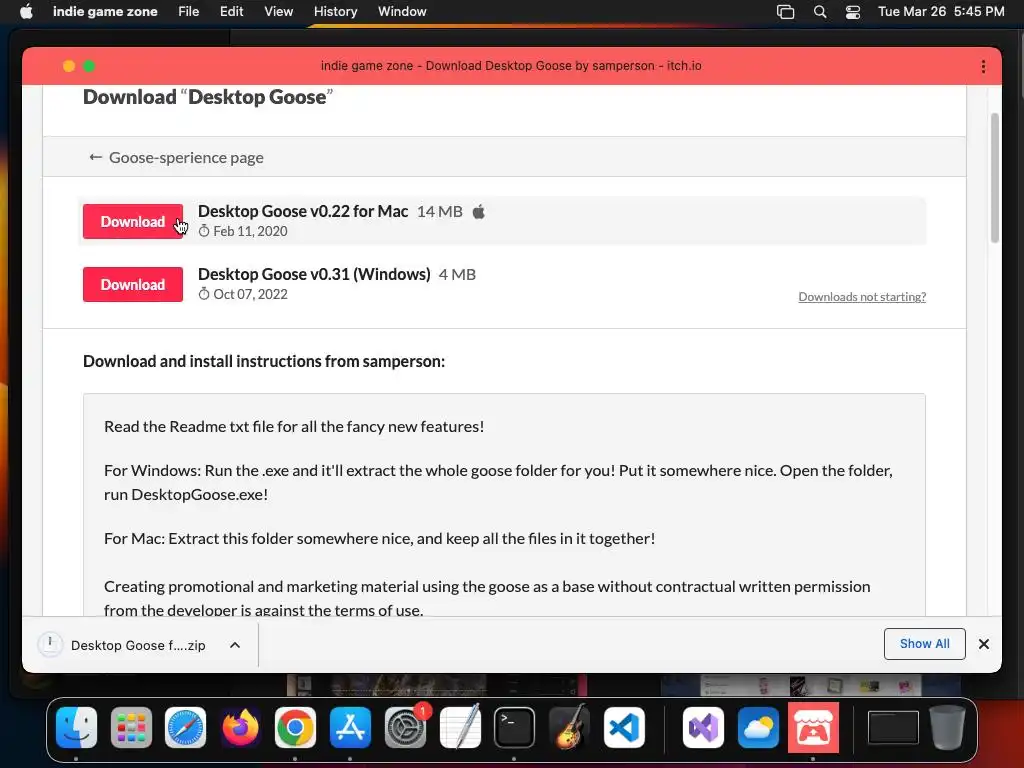The image size is (1024, 768).
Task: Open the History menu
Action: pyautogui.click(x=335, y=12)
